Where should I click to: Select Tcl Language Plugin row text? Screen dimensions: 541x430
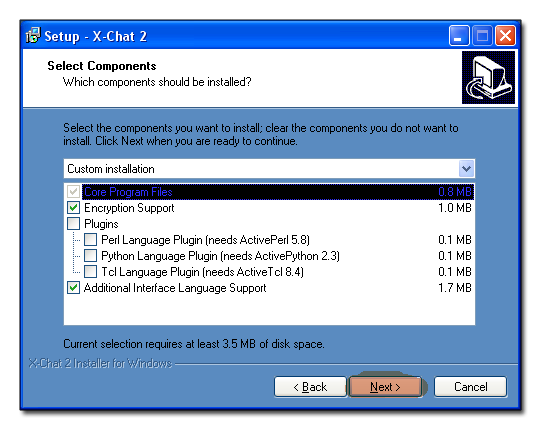pyautogui.click(x=202, y=272)
